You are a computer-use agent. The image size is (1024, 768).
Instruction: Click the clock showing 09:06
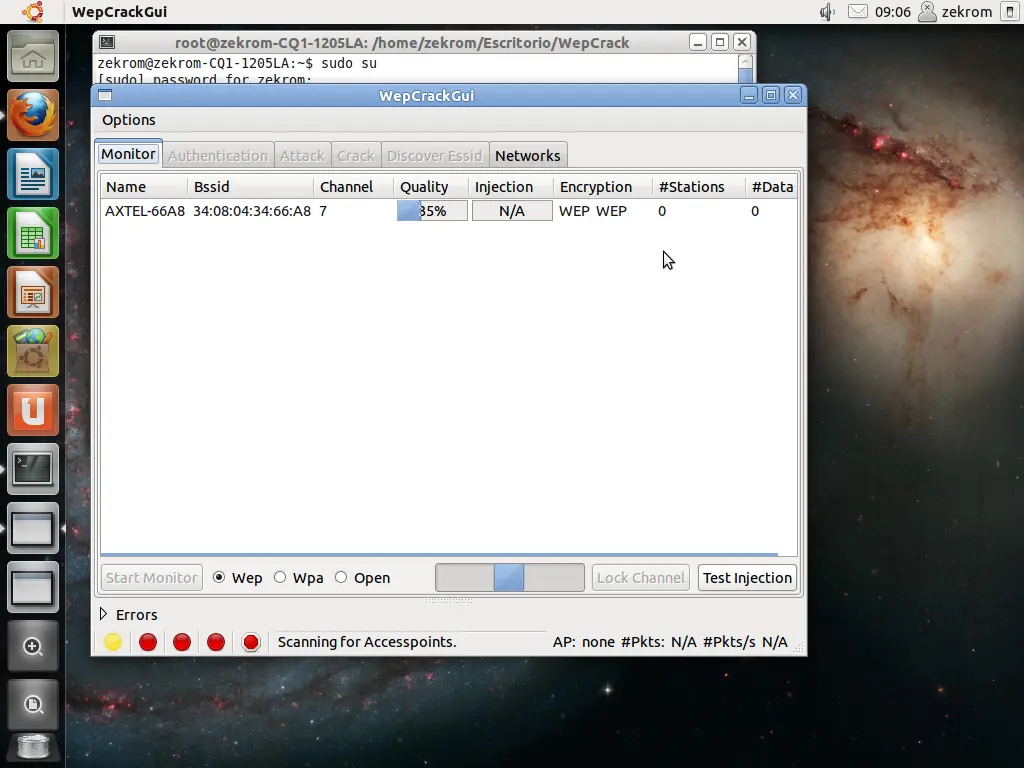[x=893, y=12]
